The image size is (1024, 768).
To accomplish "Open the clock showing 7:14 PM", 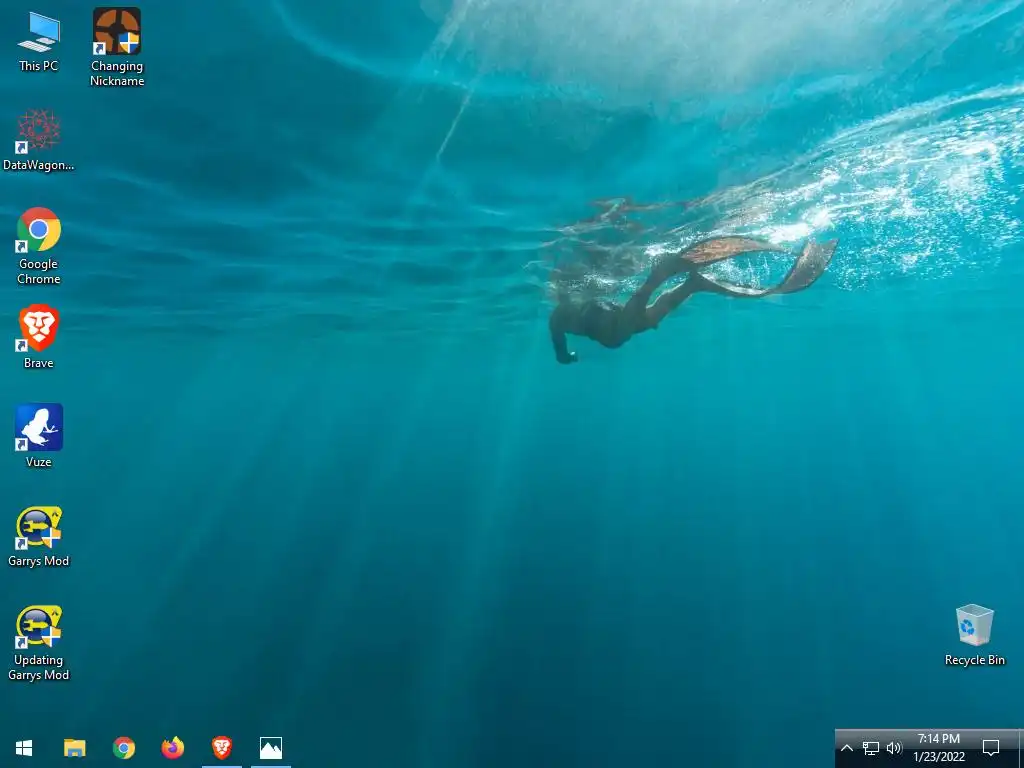I will click(939, 748).
